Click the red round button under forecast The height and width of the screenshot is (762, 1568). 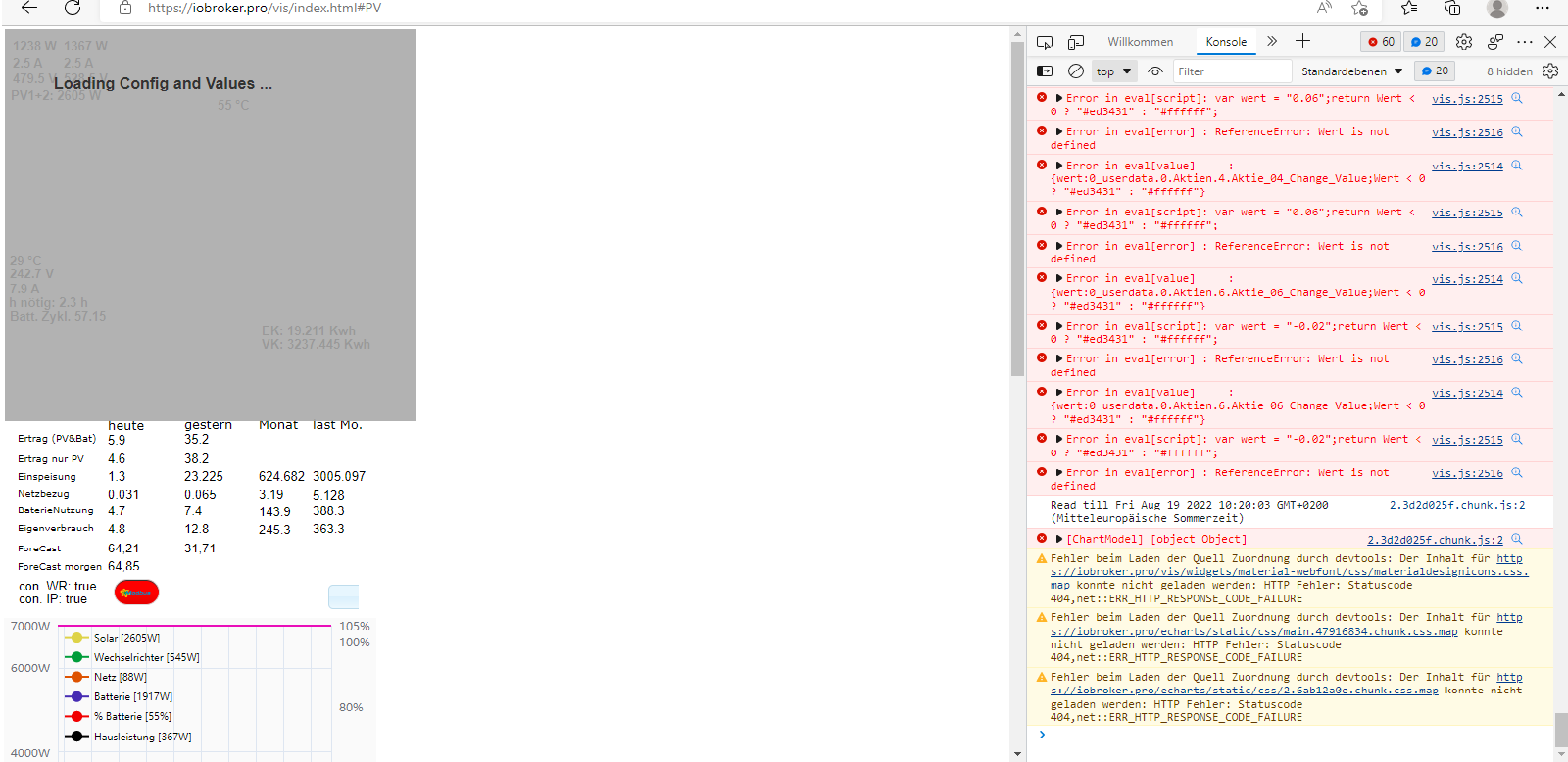coord(136,593)
